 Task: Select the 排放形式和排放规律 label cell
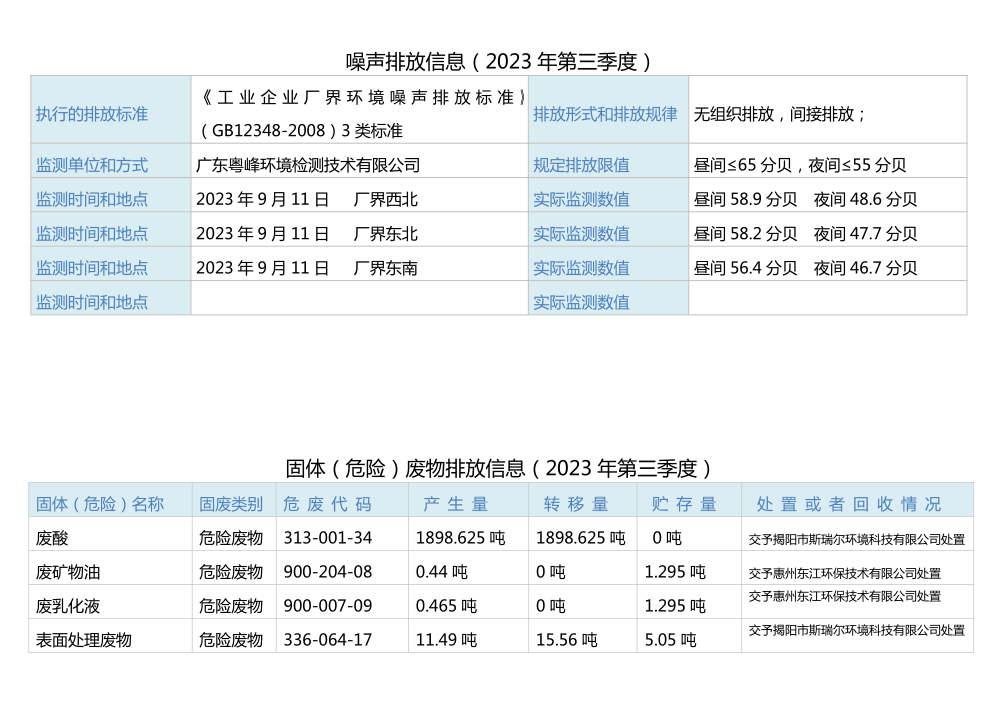(x=608, y=110)
